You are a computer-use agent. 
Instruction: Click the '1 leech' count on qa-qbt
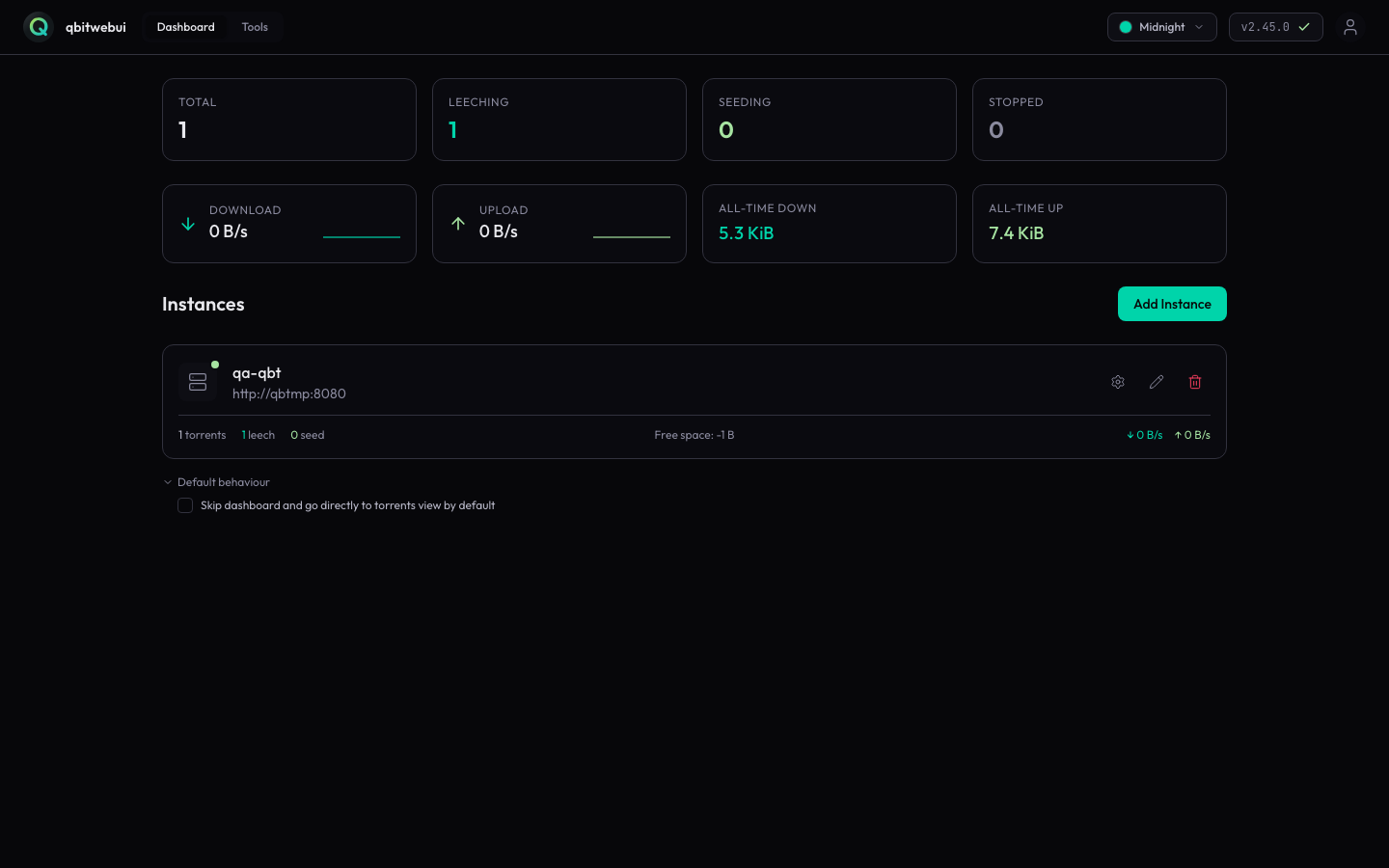coord(259,435)
